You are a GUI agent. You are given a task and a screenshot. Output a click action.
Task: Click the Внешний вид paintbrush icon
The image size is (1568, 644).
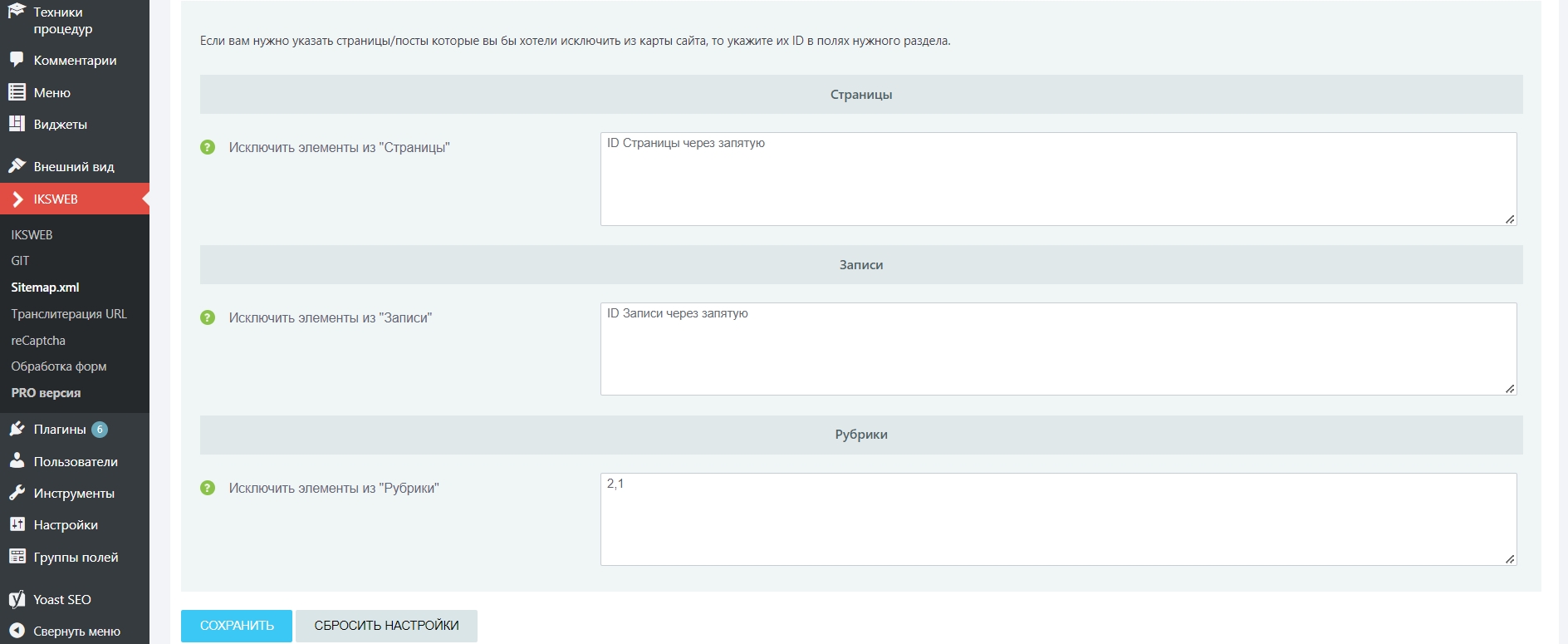tap(17, 166)
